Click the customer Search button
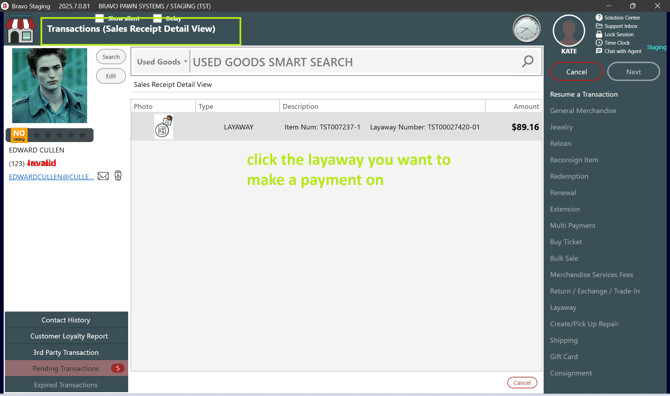 [x=111, y=57]
